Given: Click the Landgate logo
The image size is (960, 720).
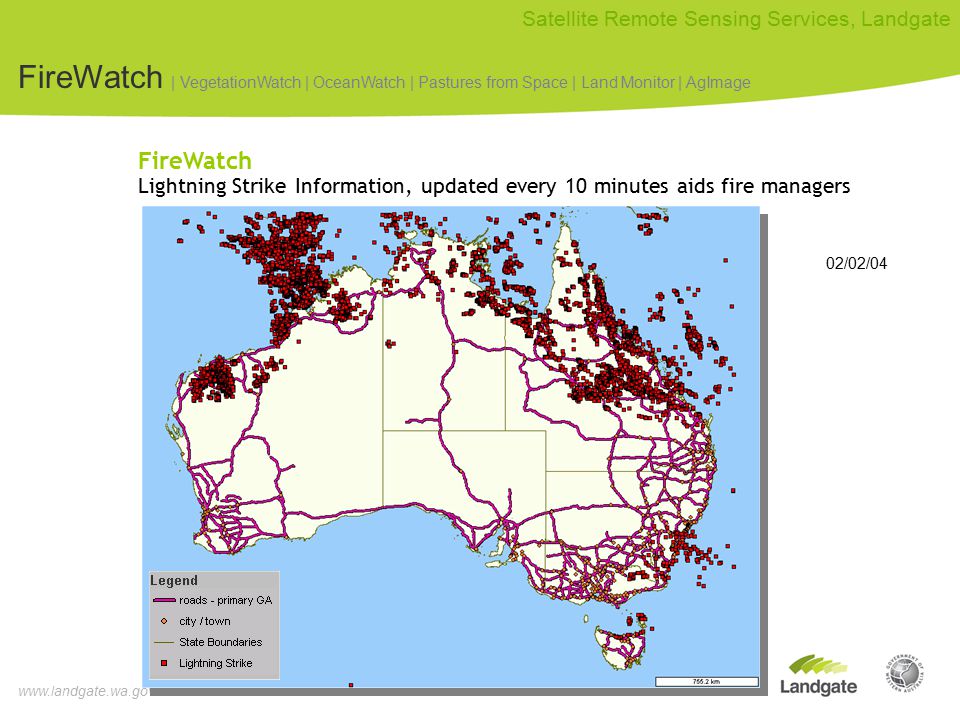Looking at the screenshot, I should (818, 675).
